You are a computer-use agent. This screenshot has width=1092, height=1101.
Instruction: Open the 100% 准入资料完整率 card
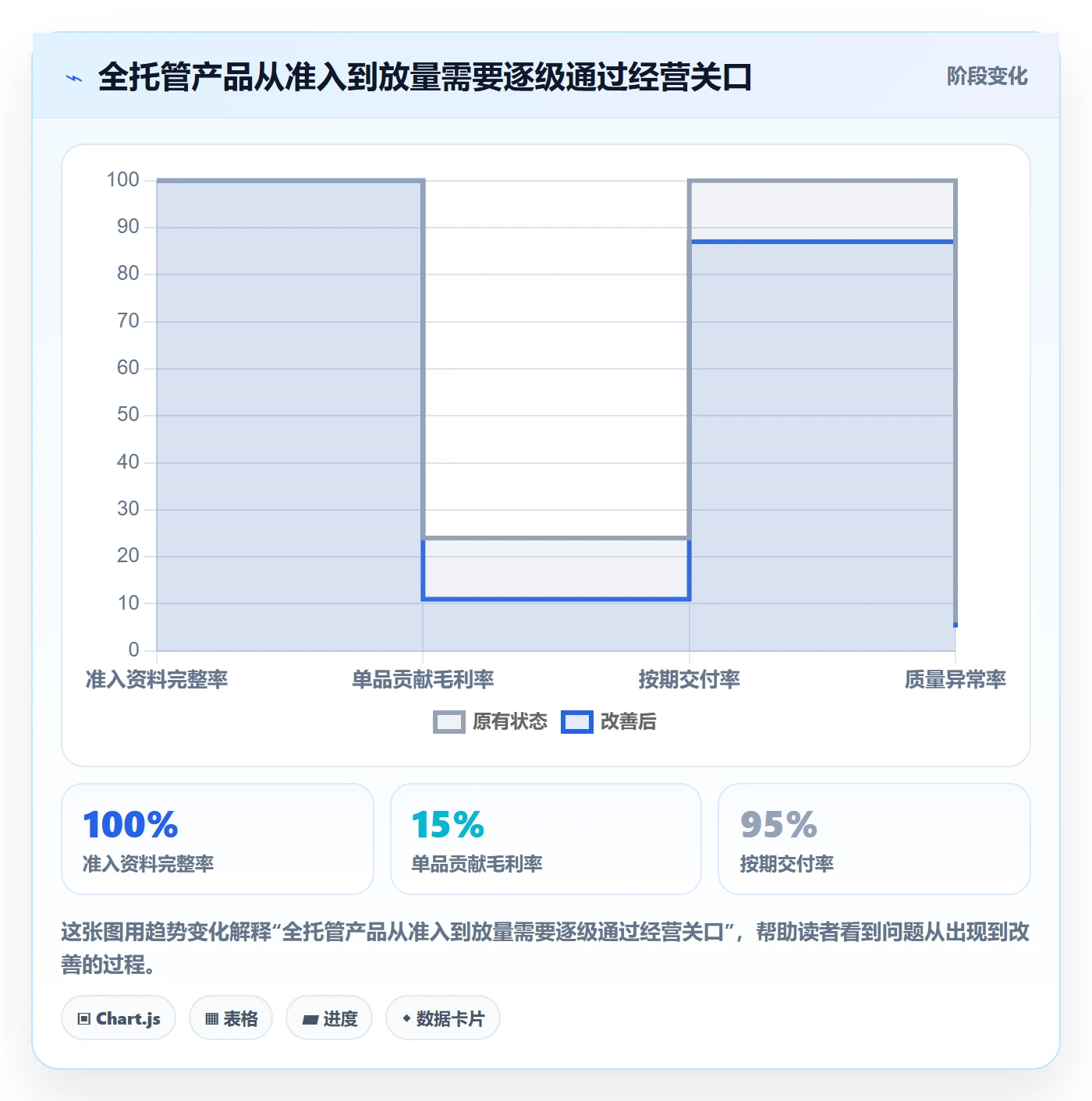218,839
